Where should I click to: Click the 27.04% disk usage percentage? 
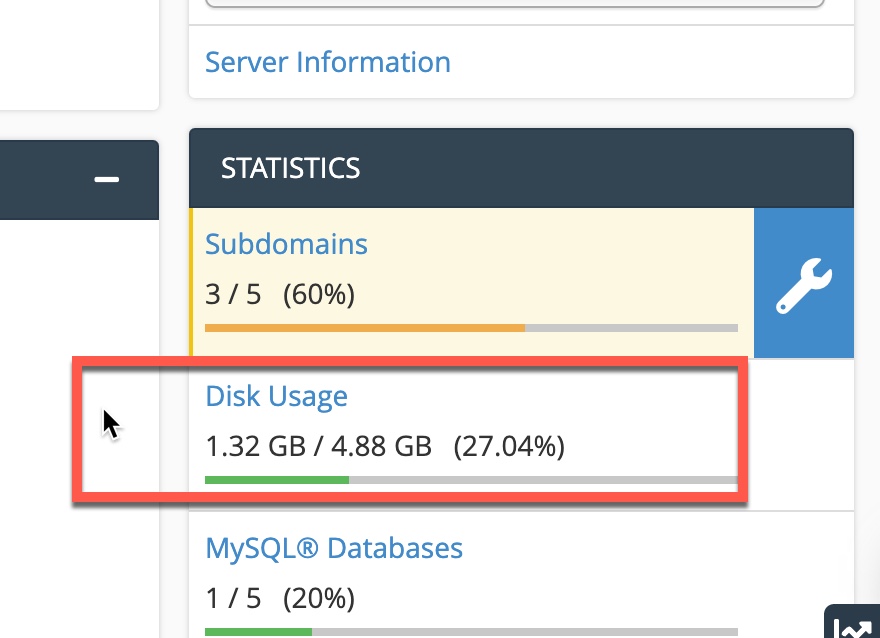click(509, 447)
